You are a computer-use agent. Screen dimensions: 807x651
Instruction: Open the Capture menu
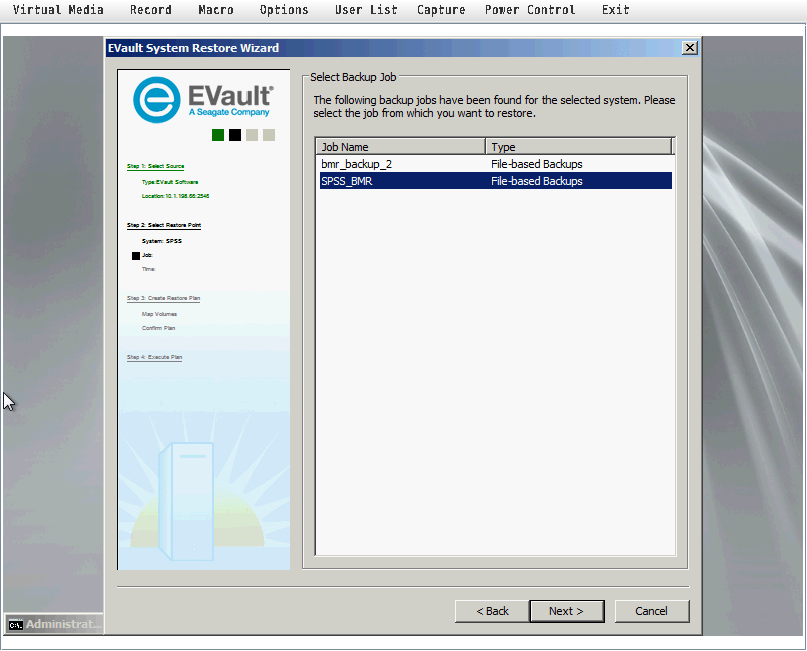[x=441, y=10]
